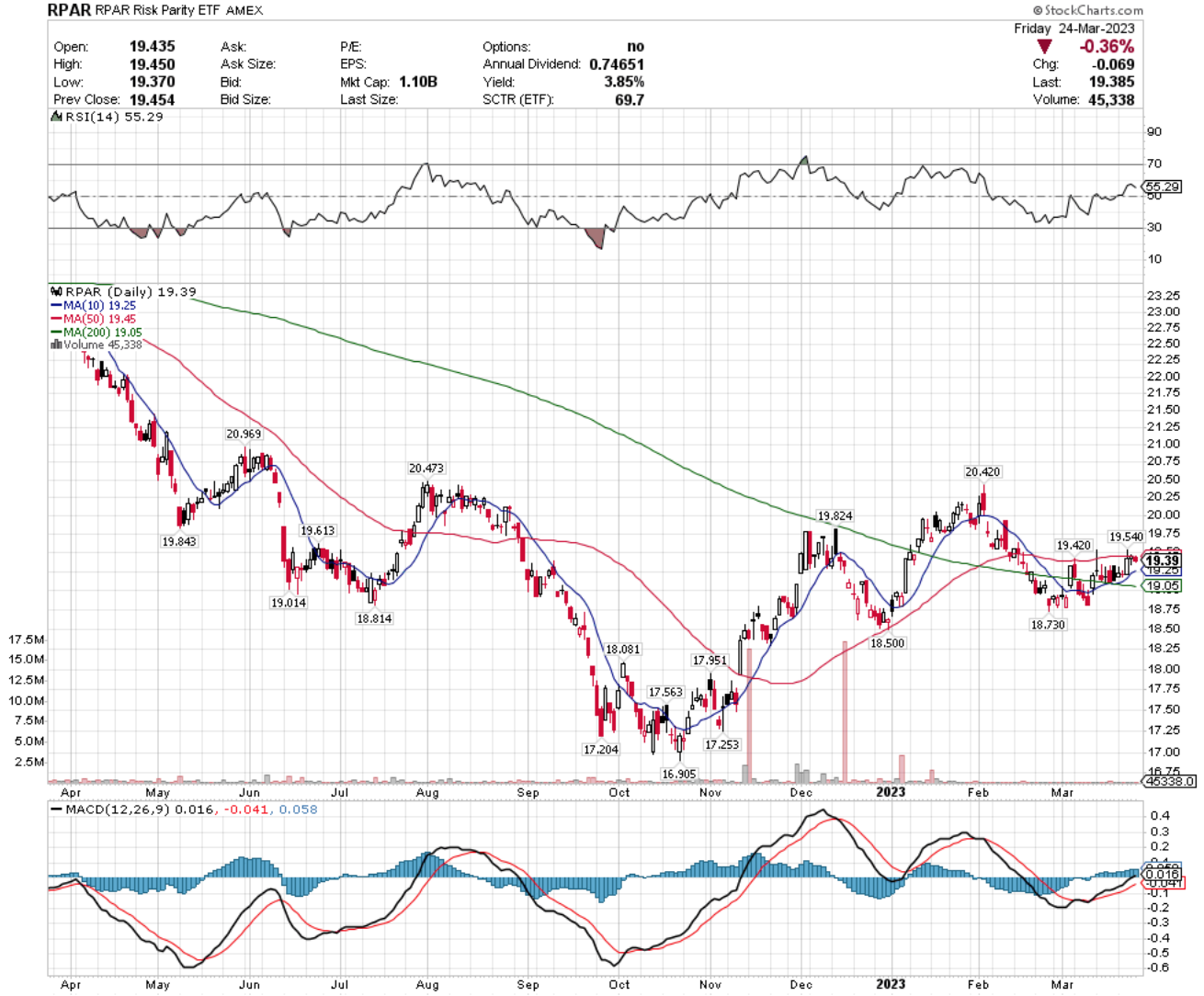Click the 0.4 label on MACD axis
The image size is (1204, 996).
pos(1159,816)
